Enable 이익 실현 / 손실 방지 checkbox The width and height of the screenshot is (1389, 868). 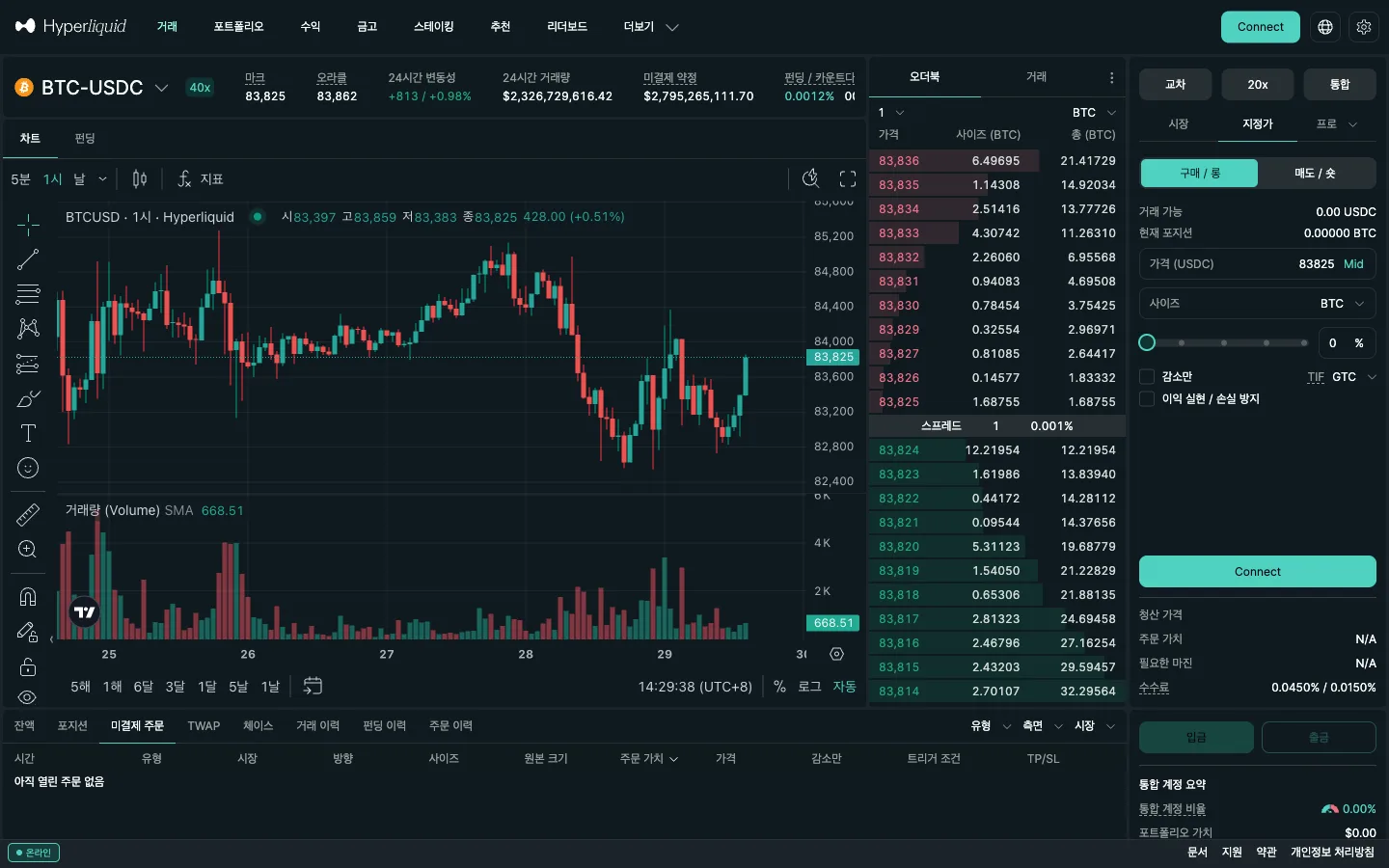(x=1147, y=398)
